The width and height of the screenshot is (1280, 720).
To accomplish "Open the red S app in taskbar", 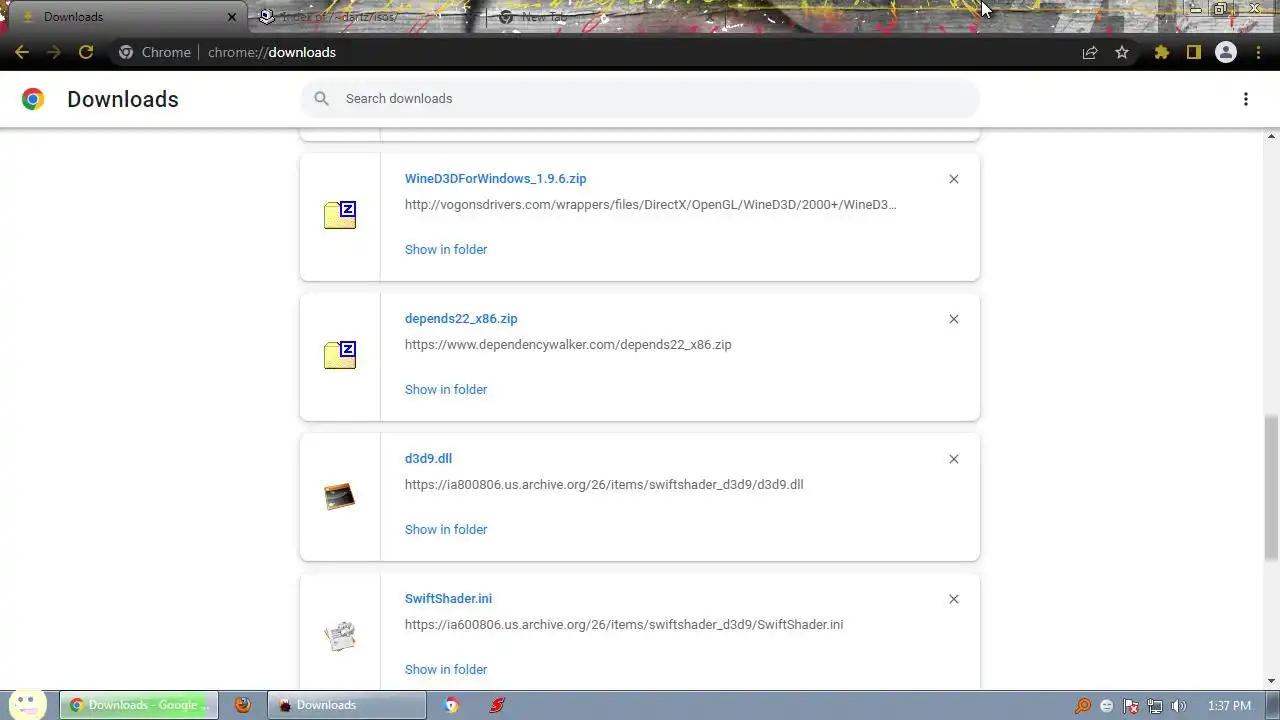I will (497, 705).
